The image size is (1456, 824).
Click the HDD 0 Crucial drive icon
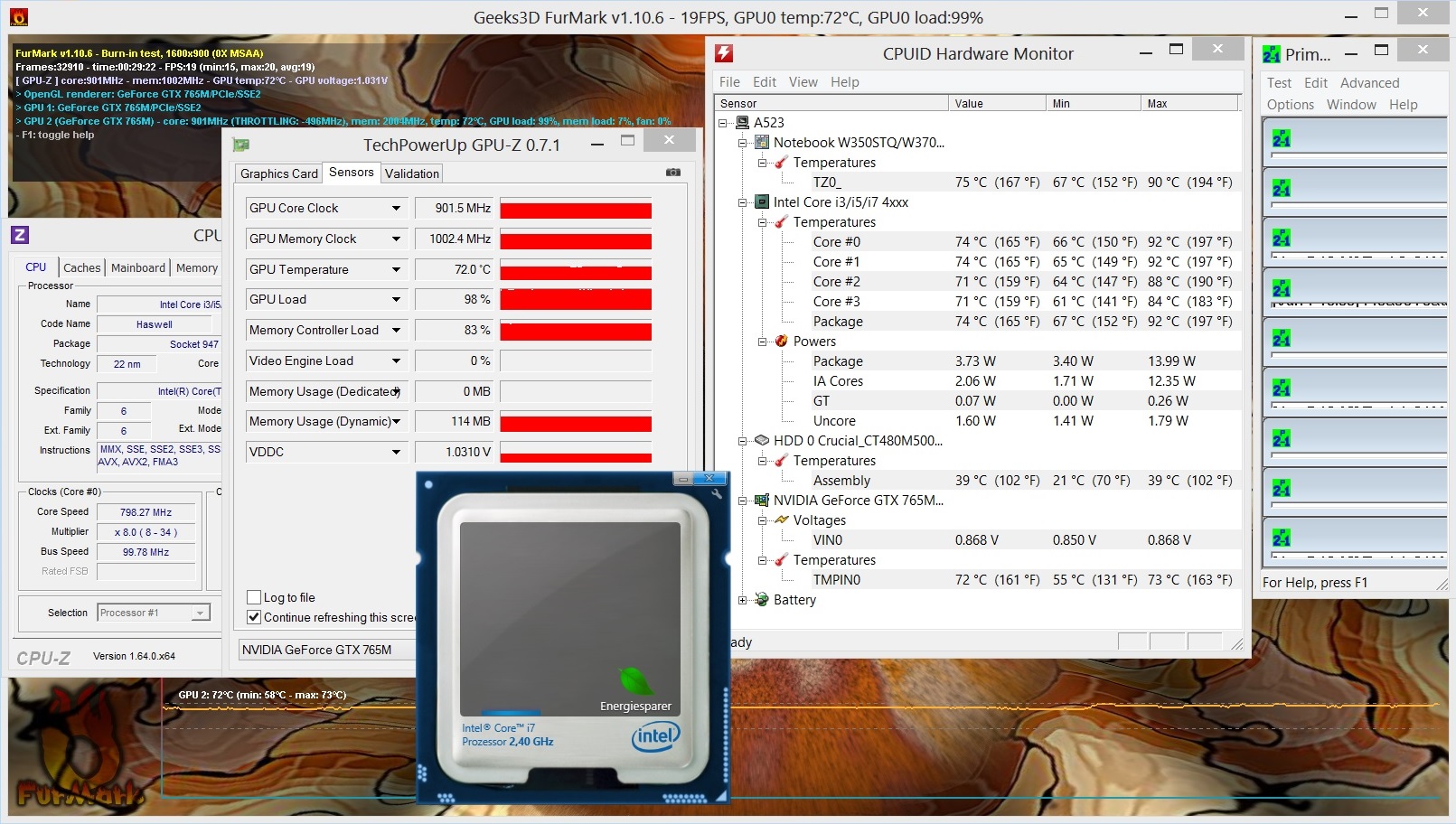[762, 440]
